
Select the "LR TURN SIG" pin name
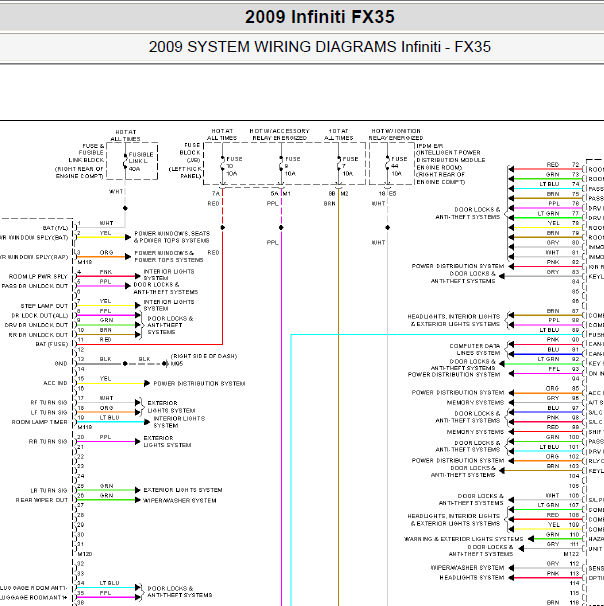49,491
